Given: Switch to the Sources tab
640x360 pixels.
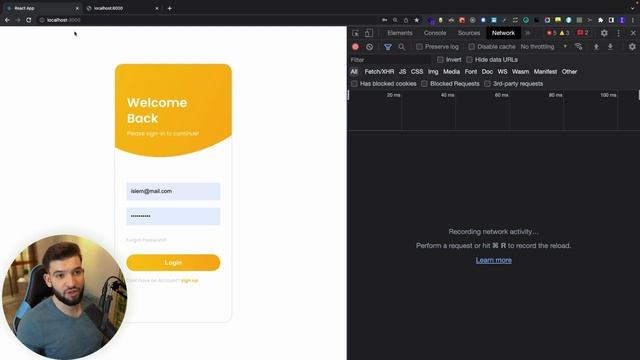Looking at the screenshot, I should click(x=469, y=33).
